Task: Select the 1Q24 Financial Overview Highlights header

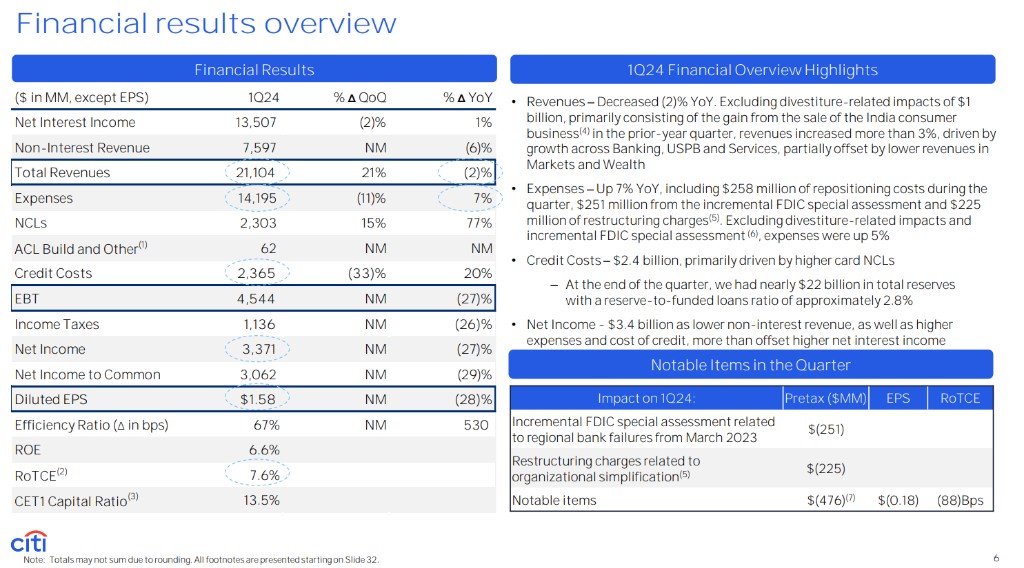Action: tap(752, 69)
